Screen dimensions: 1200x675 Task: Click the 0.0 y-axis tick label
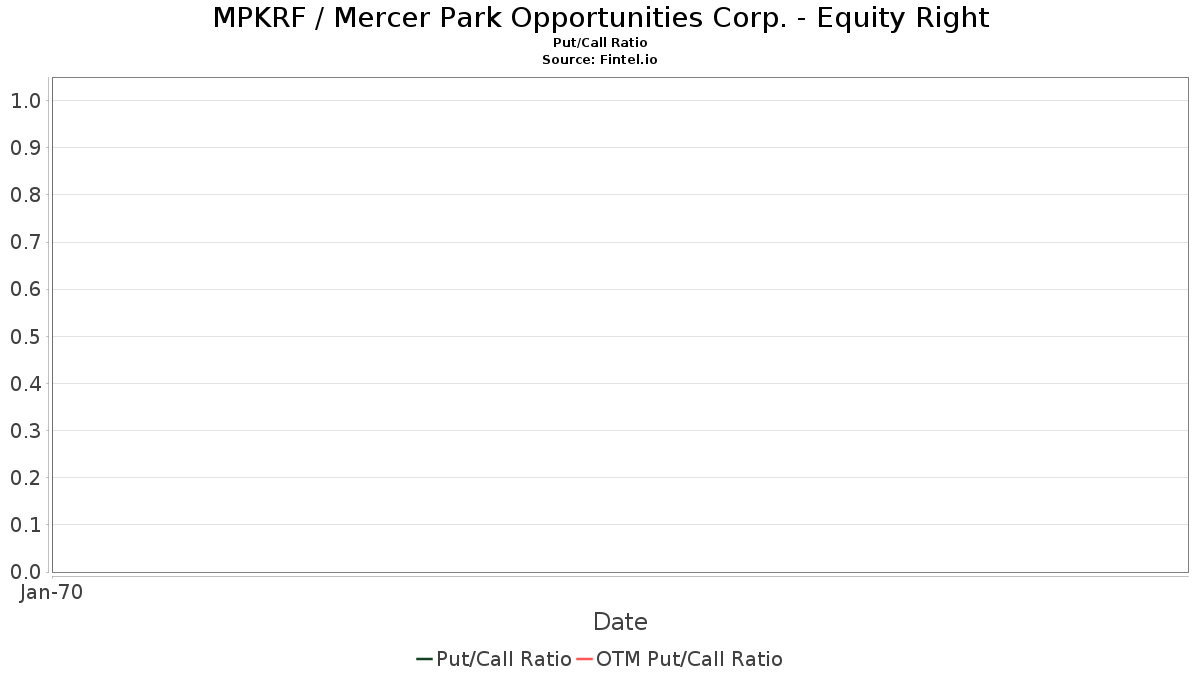tap(25, 572)
